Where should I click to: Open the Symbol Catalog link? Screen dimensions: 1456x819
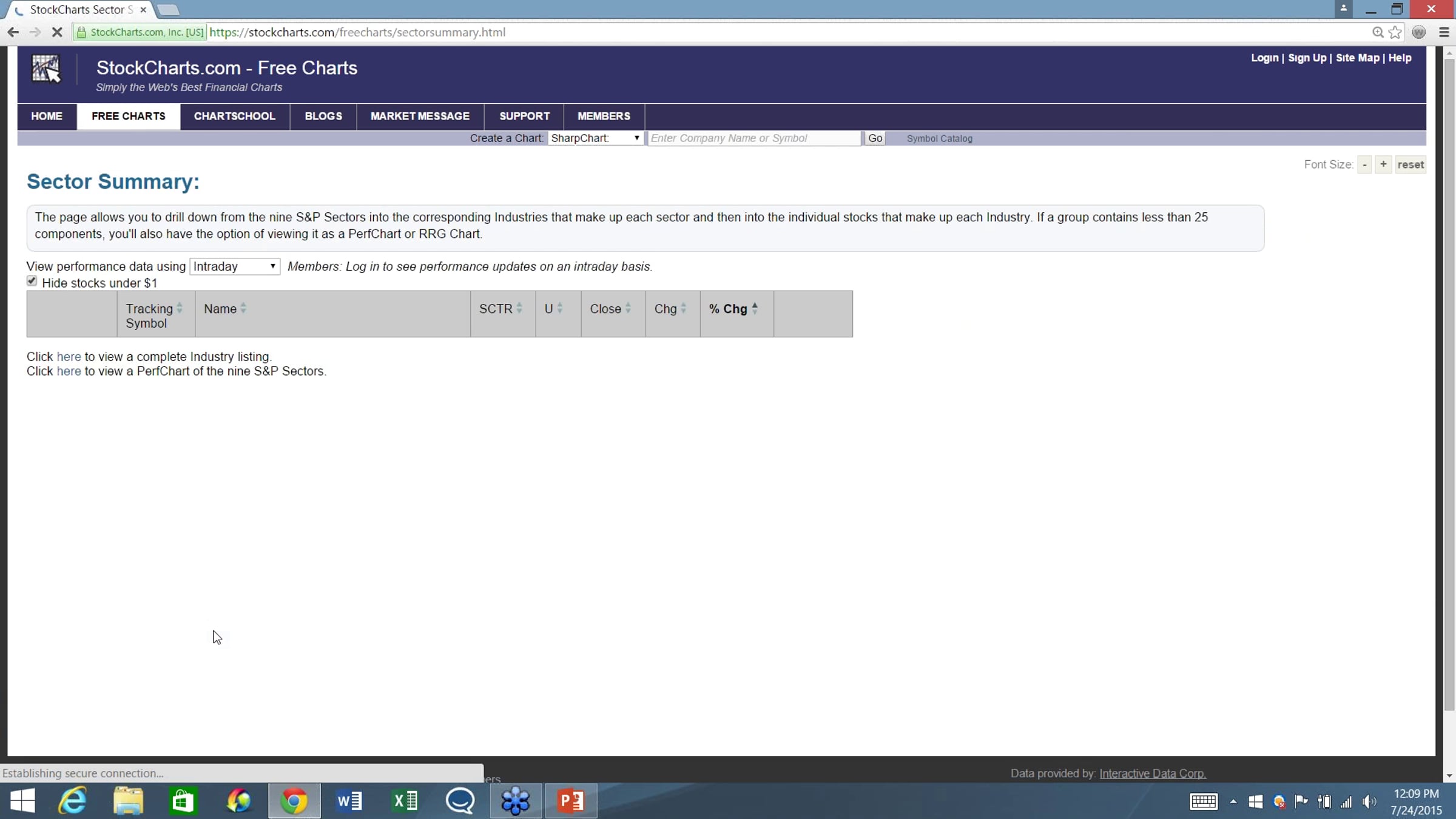tap(939, 139)
